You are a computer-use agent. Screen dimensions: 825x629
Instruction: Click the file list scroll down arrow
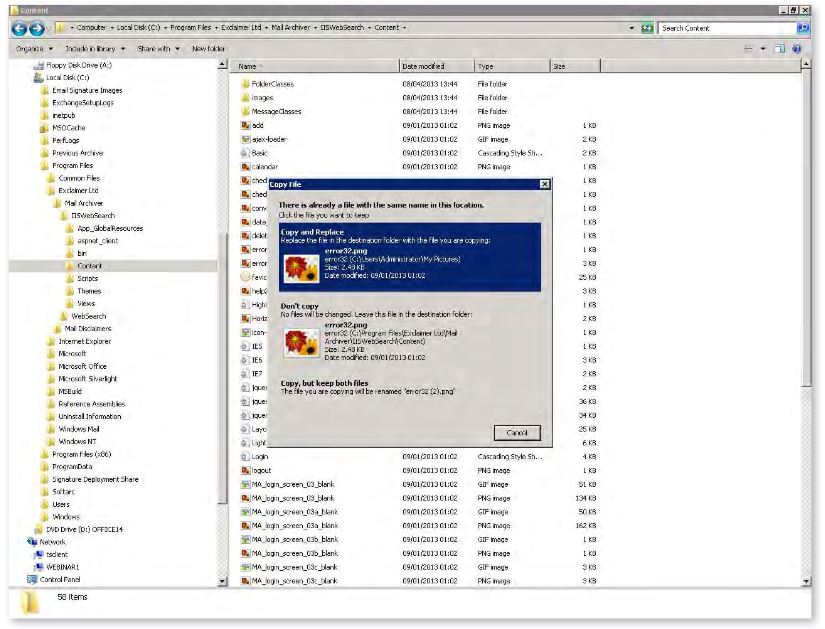click(806, 581)
